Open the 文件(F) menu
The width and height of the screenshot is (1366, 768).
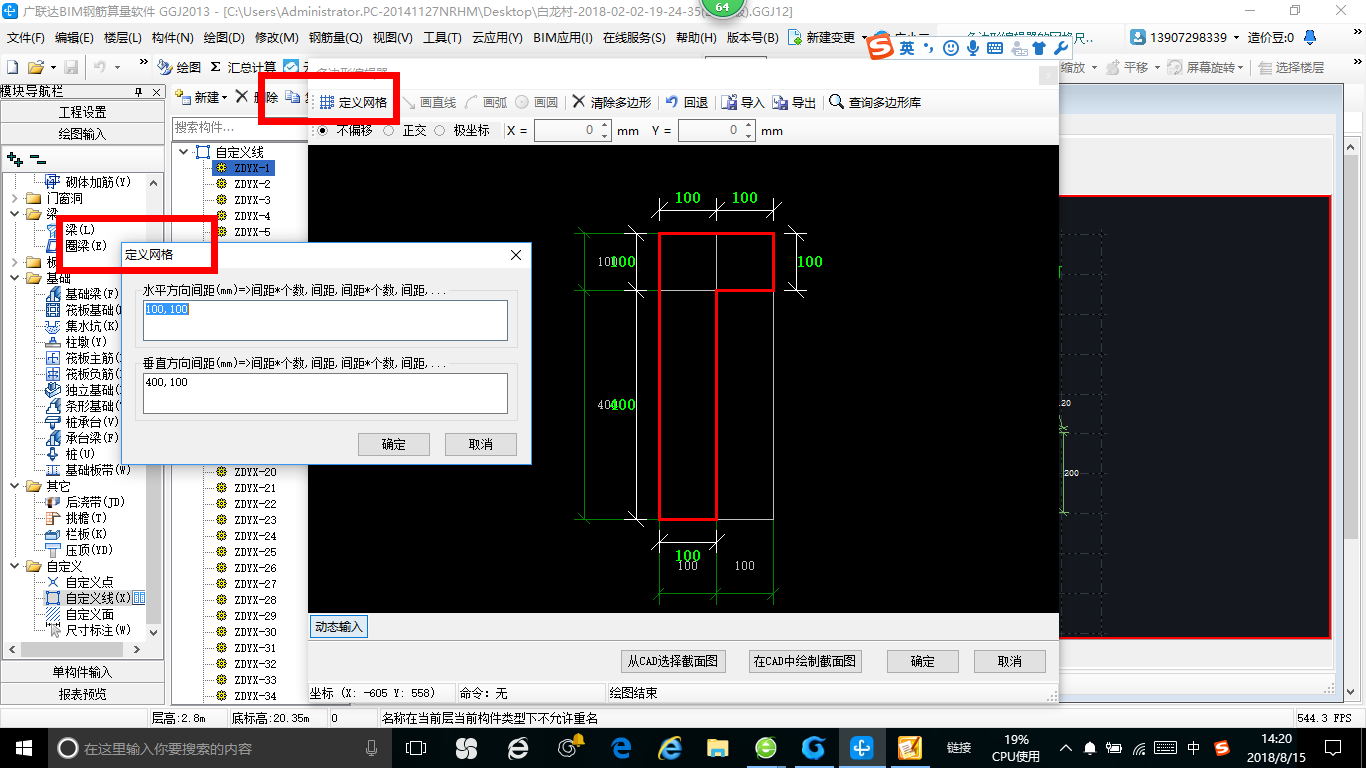click(x=26, y=37)
